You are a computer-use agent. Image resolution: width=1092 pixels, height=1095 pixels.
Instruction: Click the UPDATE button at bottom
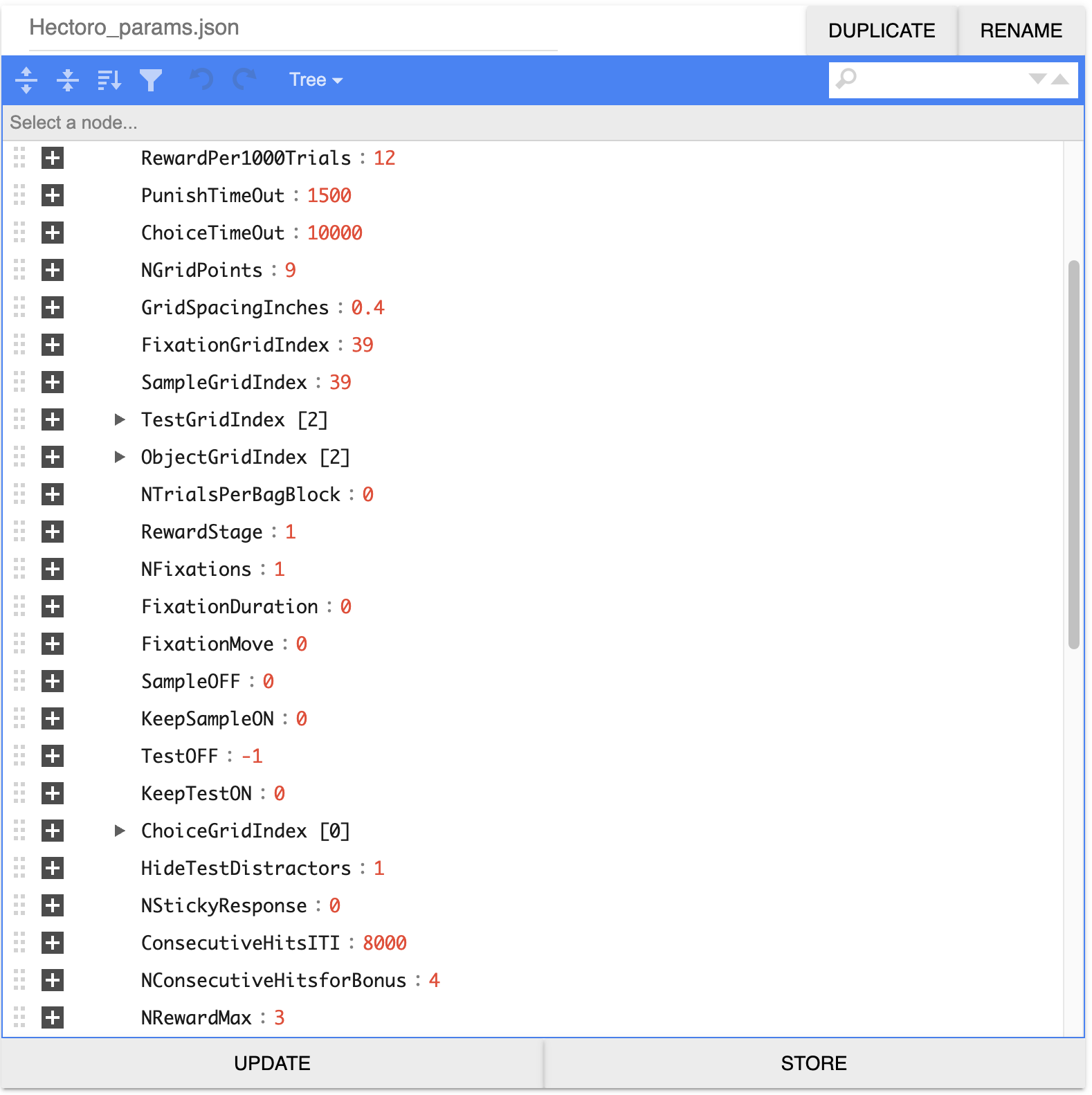[x=272, y=1063]
